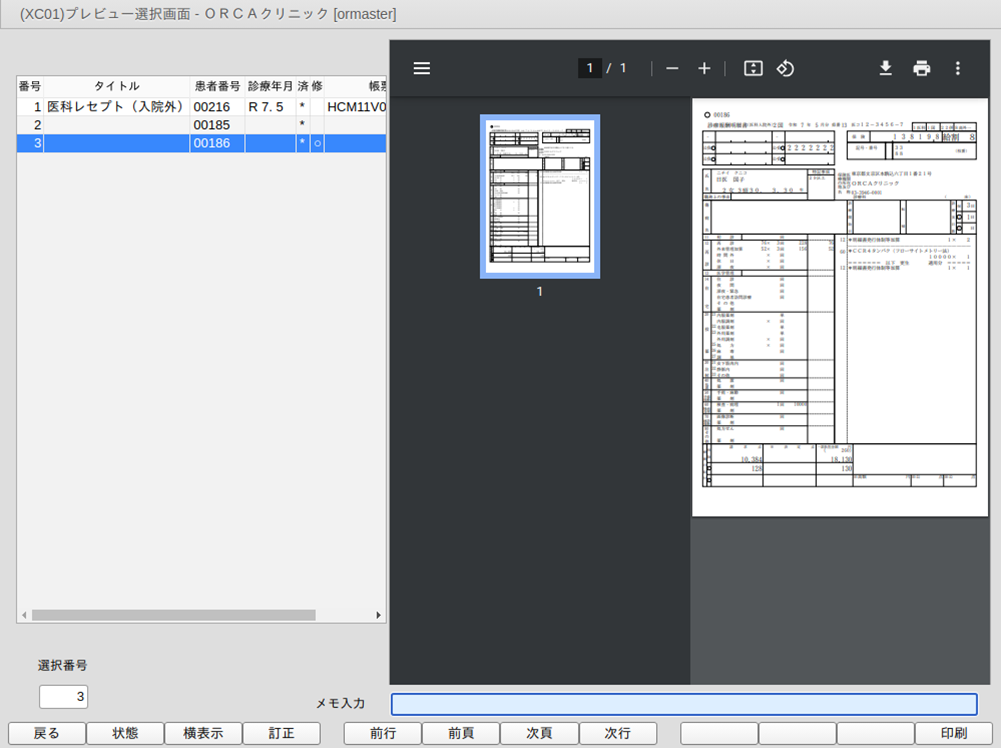The height and width of the screenshot is (748, 1001).
Task: Click the メモ入力 text field
Action: tap(683, 704)
